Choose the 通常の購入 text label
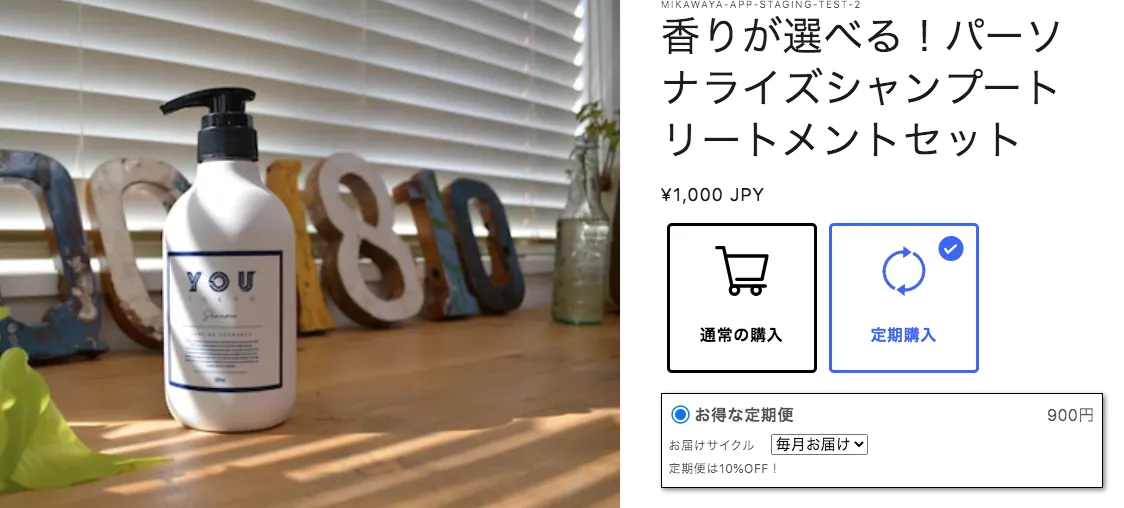This screenshot has width=1124, height=508. (x=741, y=335)
